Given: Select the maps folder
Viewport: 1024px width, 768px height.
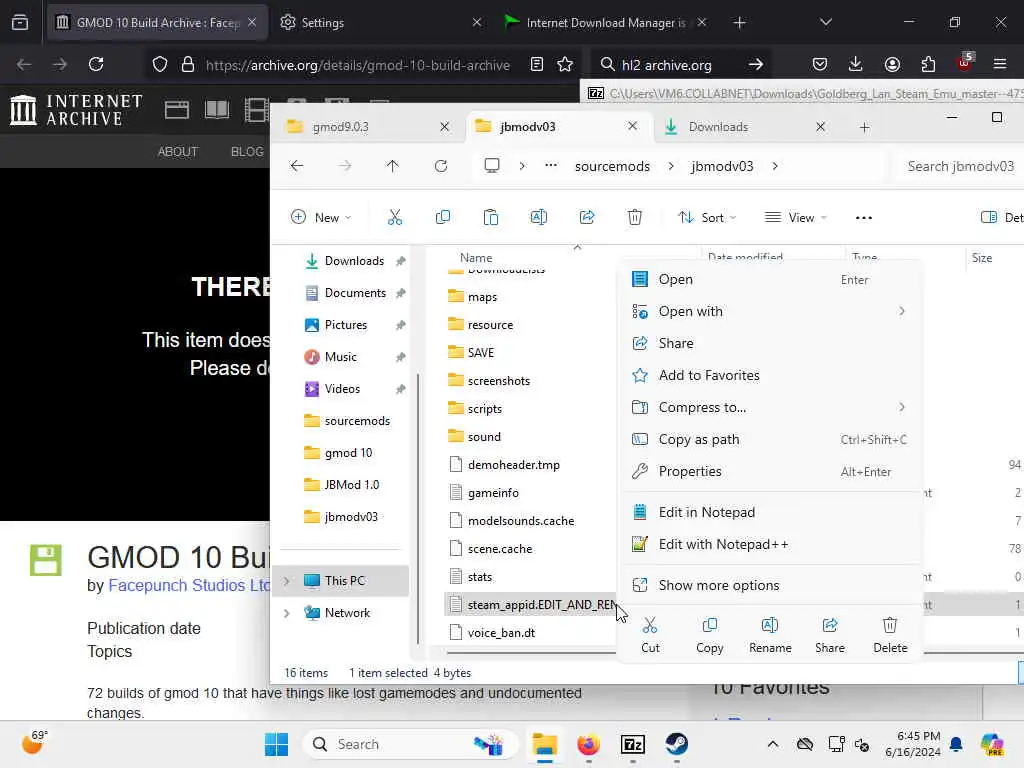Looking at the screenshot, I should (x=482, y=297).
